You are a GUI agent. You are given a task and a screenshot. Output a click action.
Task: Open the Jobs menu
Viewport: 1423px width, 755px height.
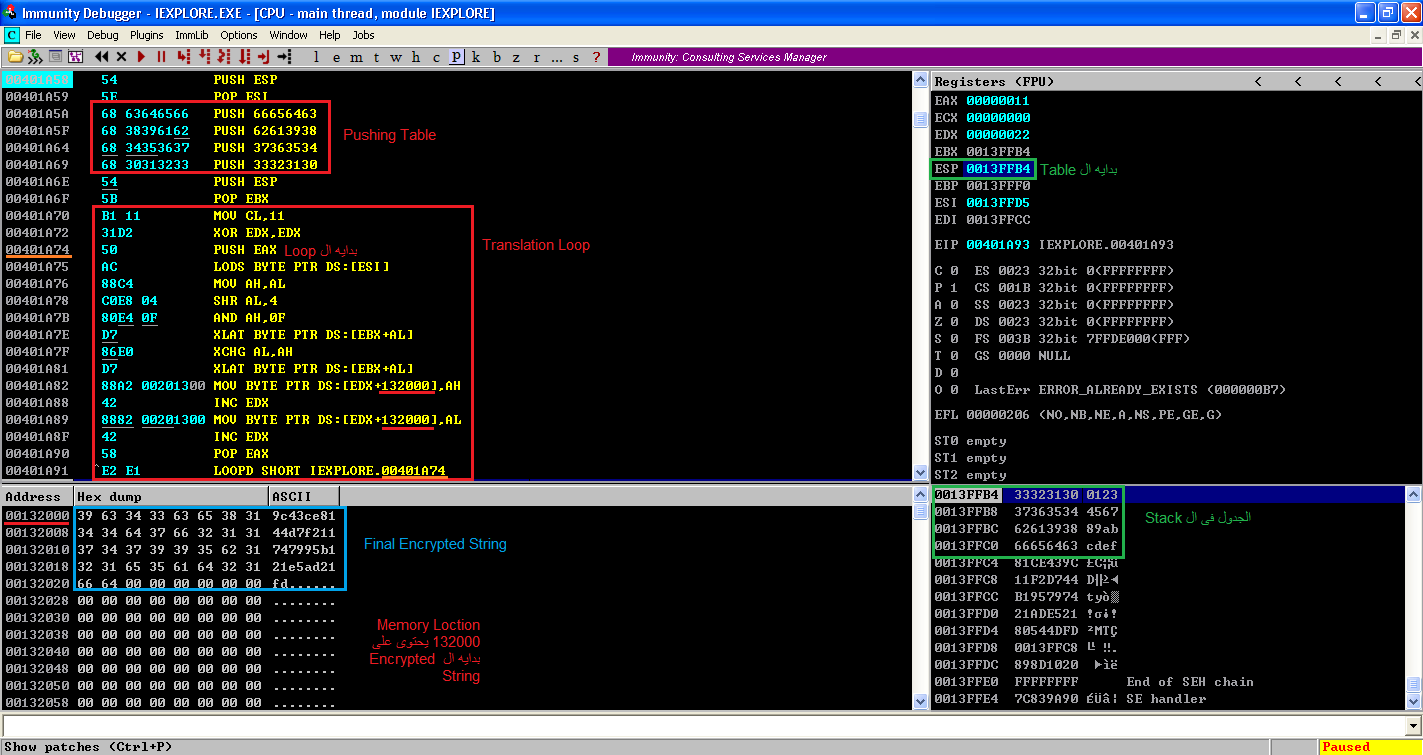(x=363, y=35)
